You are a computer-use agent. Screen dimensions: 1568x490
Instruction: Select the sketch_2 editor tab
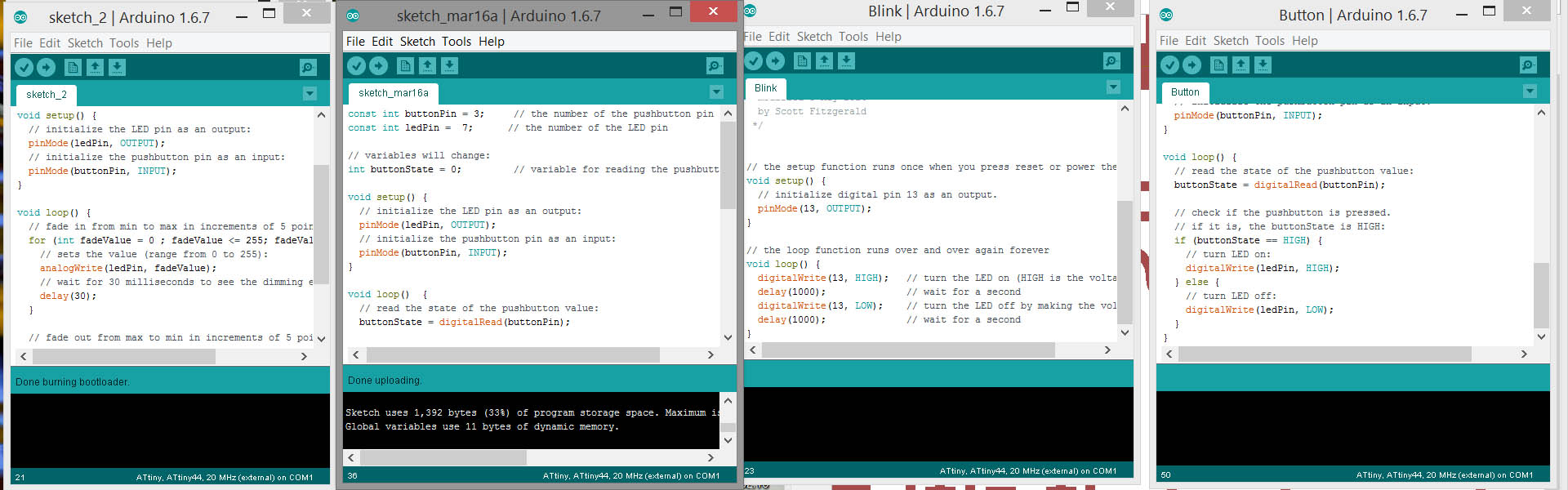pyautogui.click(x=47, y=95)
